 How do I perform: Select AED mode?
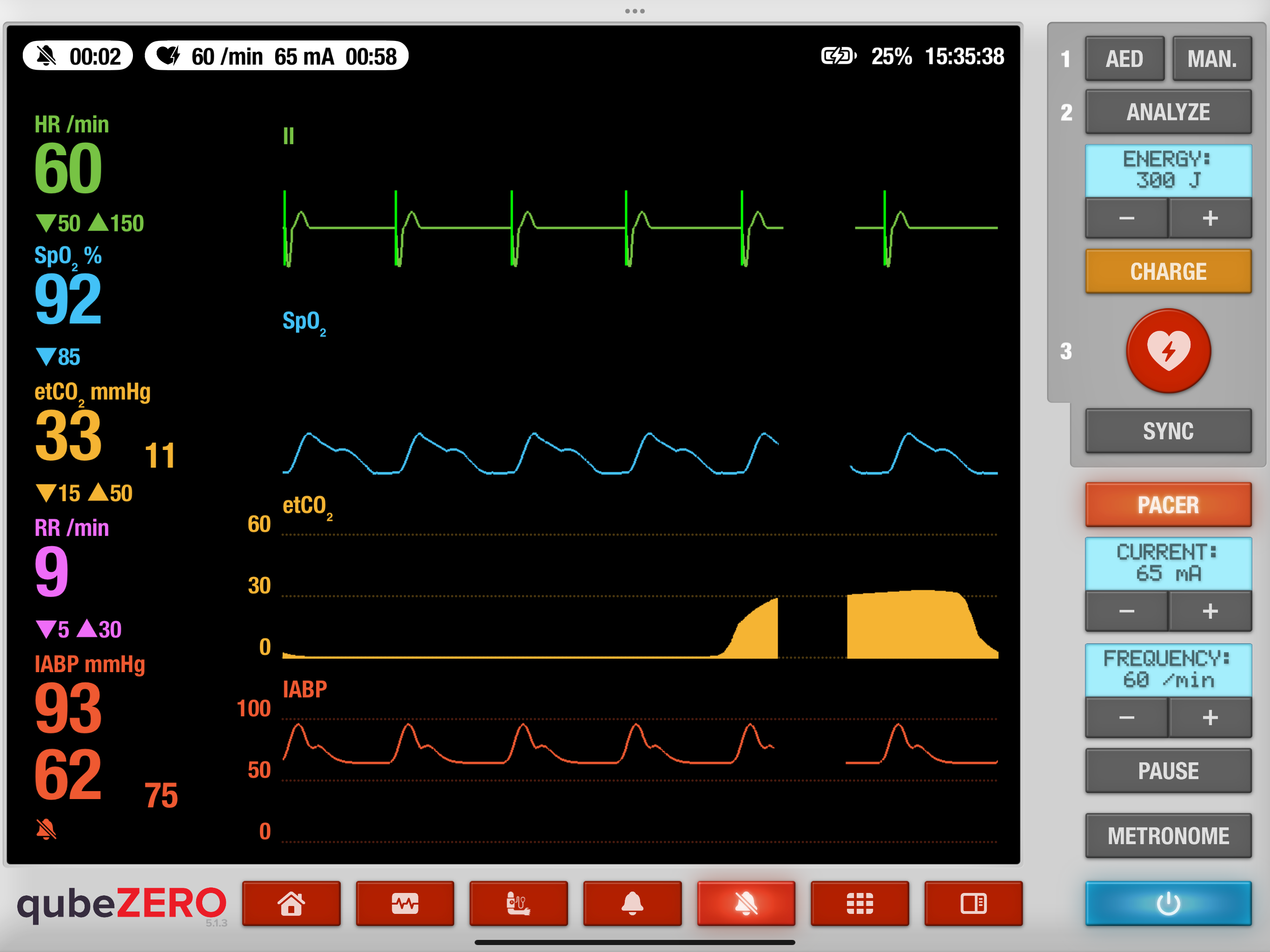click(x=1124, y=59)
